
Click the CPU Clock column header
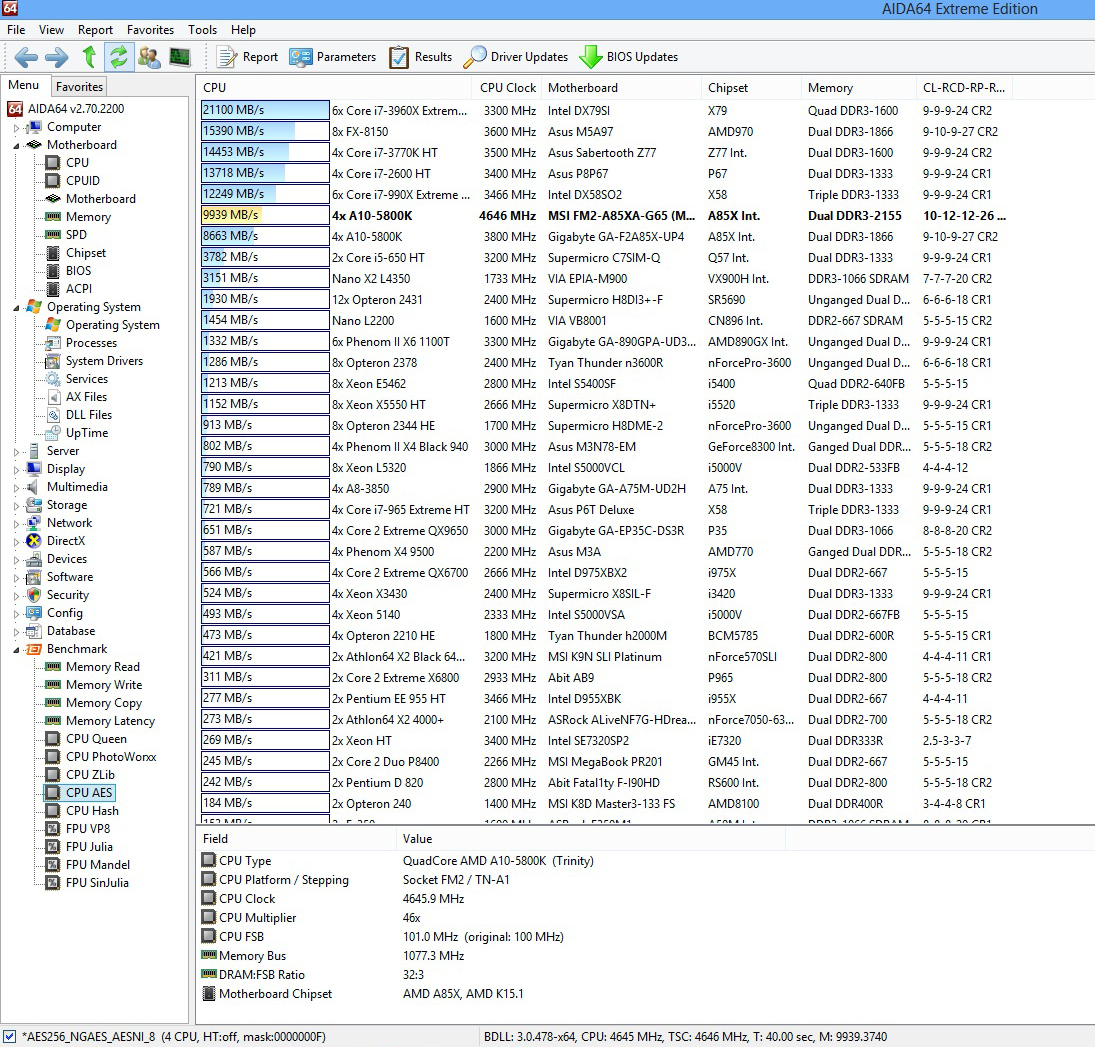click(x=508, y=87)
